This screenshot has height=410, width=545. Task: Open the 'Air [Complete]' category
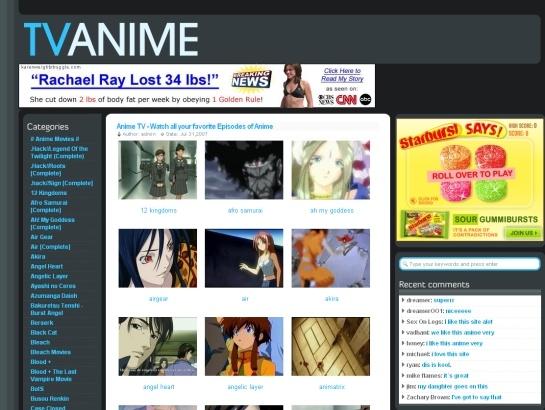pos(50,247)
